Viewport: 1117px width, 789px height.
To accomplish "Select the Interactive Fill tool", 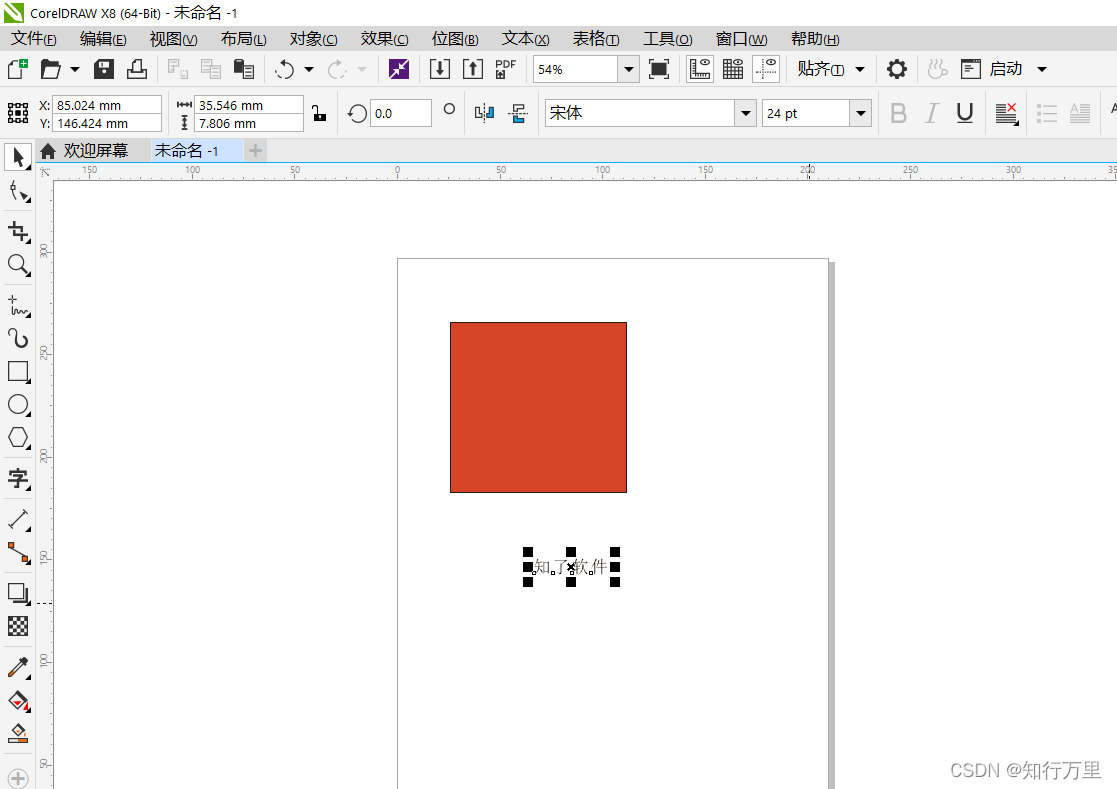I will click(18, 701).
